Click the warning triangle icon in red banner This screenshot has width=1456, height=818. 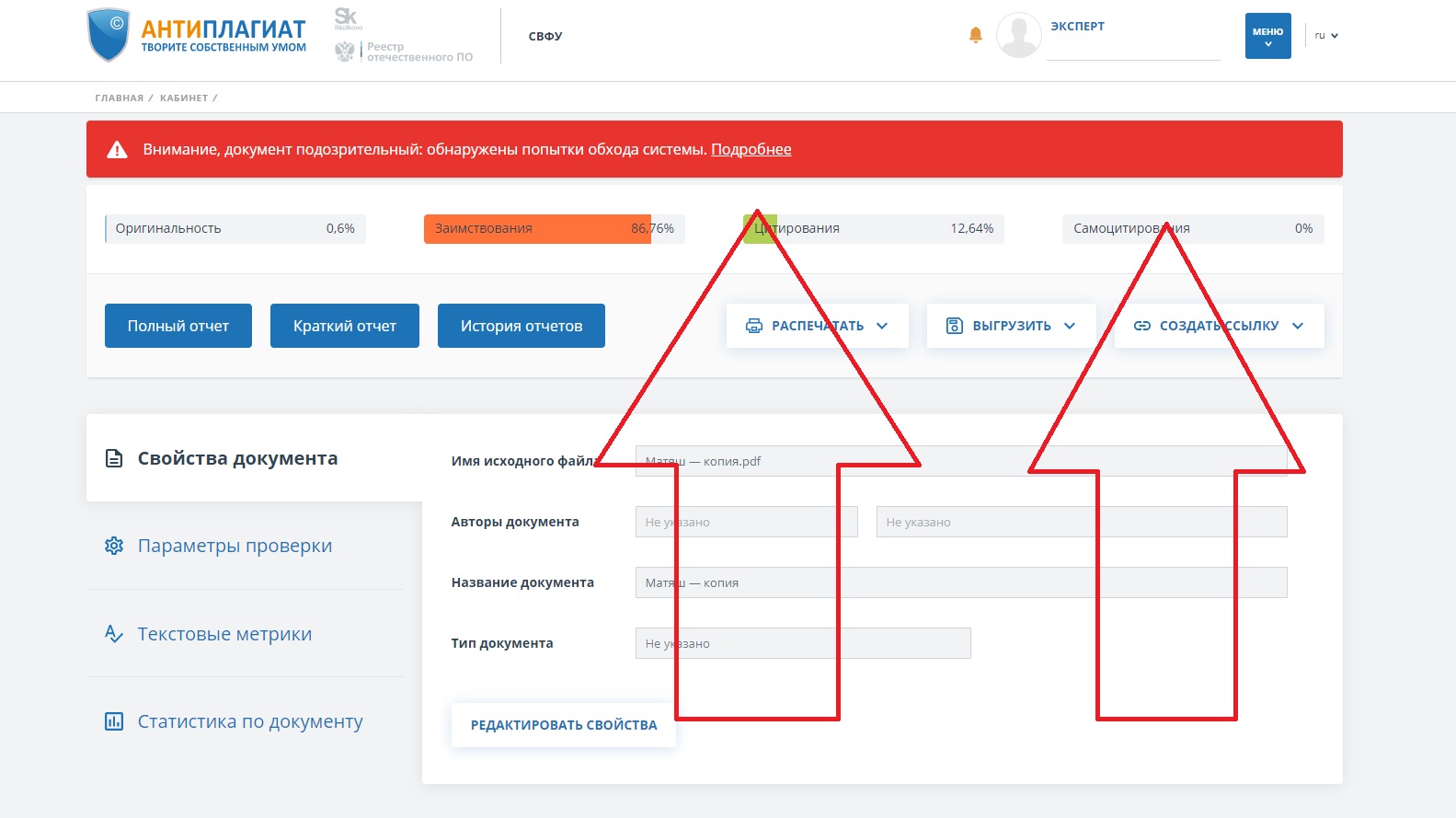point(117,149)
